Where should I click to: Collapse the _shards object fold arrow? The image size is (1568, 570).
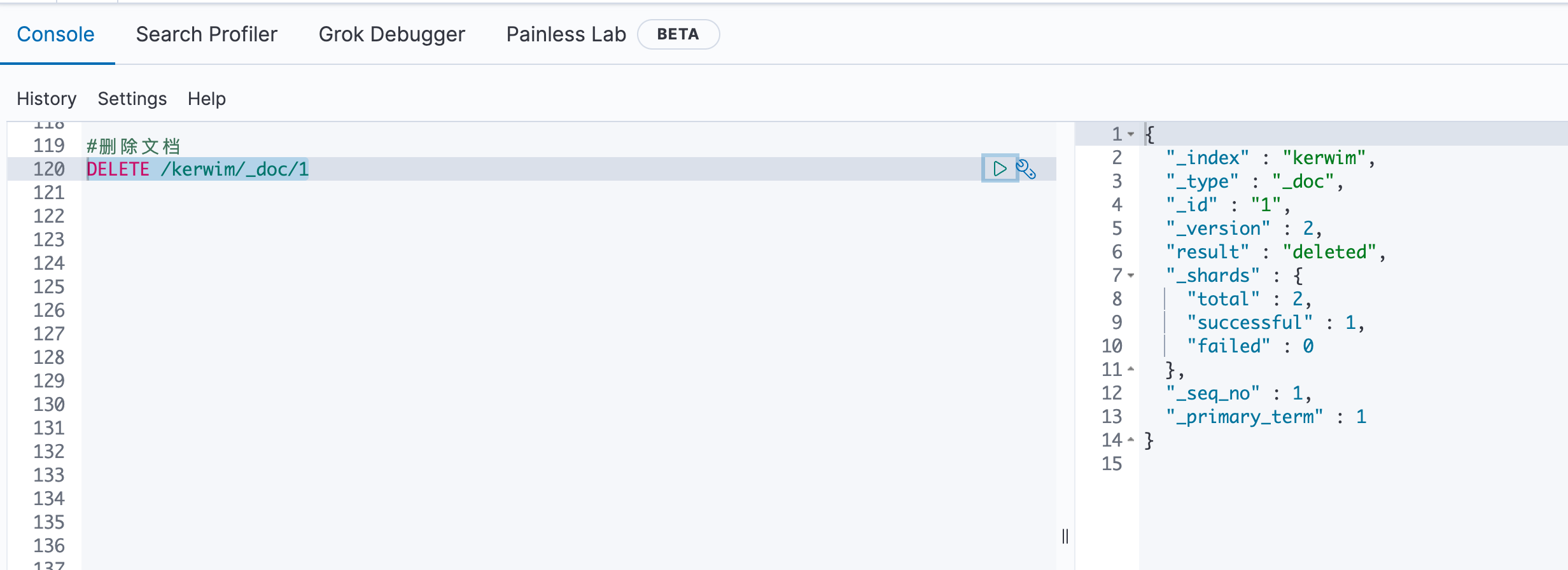[1131, 275]
